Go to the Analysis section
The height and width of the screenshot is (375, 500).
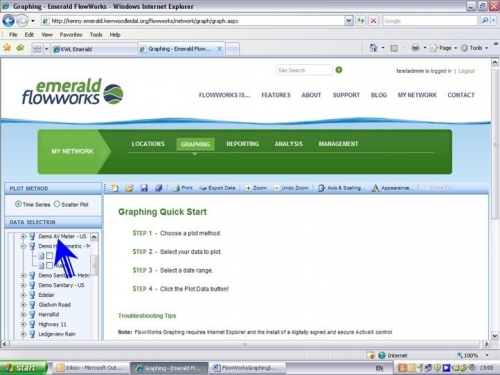point(289,144)
